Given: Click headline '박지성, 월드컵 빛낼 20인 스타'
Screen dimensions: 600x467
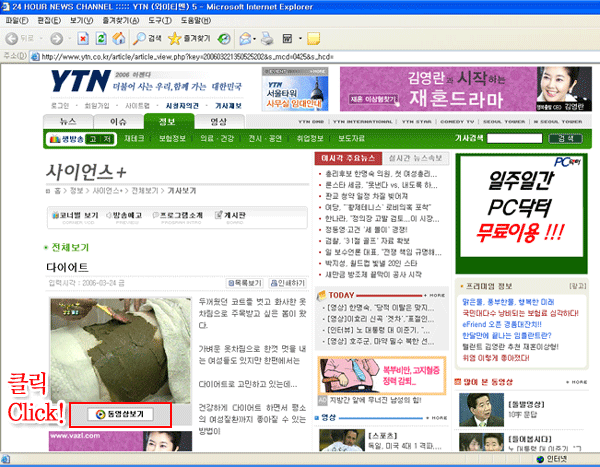Looking at the screenshot, I should pyautogui.click(x=371, y=263).
